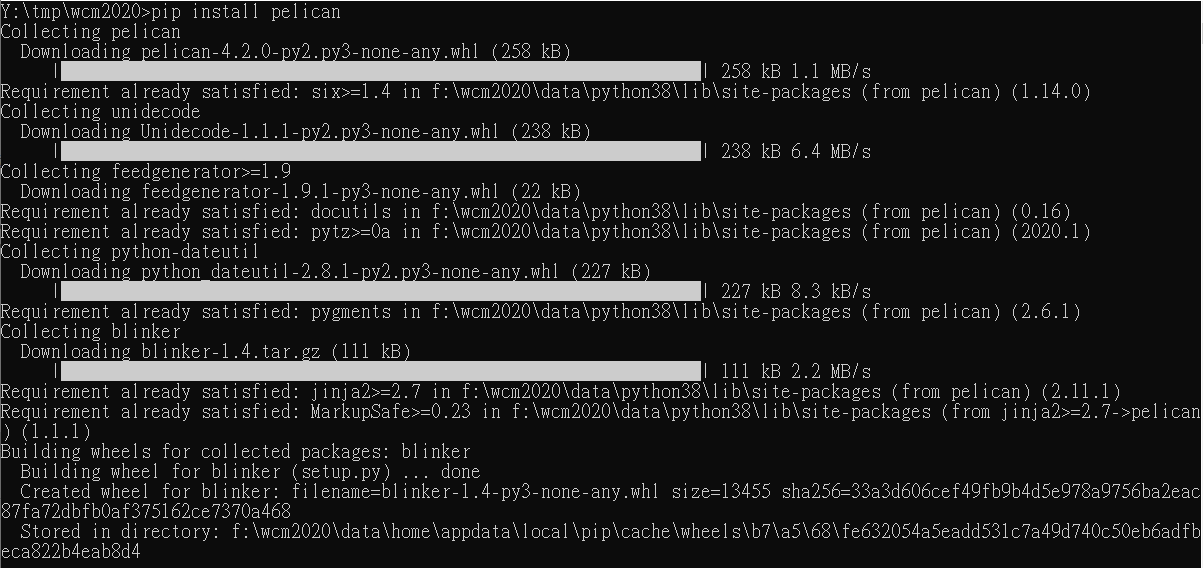The height and width of the screenshot is (568, 1203).
Task: Click the Unidecode download progress bar
Action: (x=382, y=151)
